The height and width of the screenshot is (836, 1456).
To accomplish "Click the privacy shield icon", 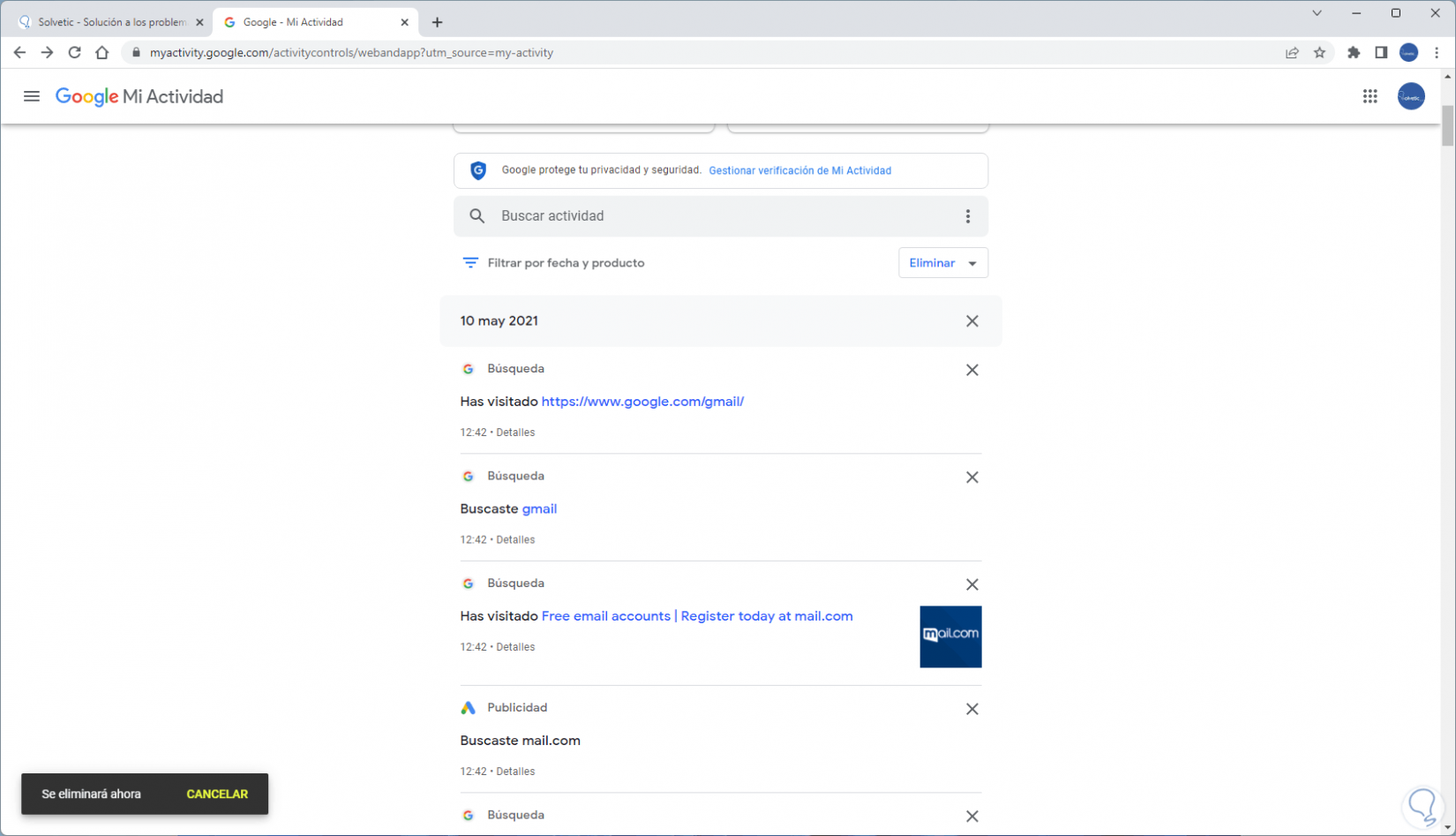I will 478,170.
